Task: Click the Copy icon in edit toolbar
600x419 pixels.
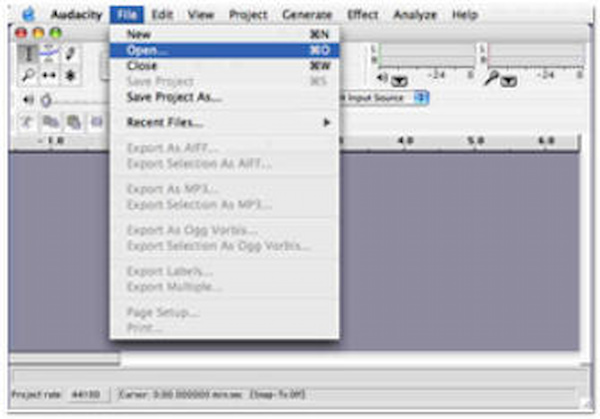Action: [x=51, y=122]
